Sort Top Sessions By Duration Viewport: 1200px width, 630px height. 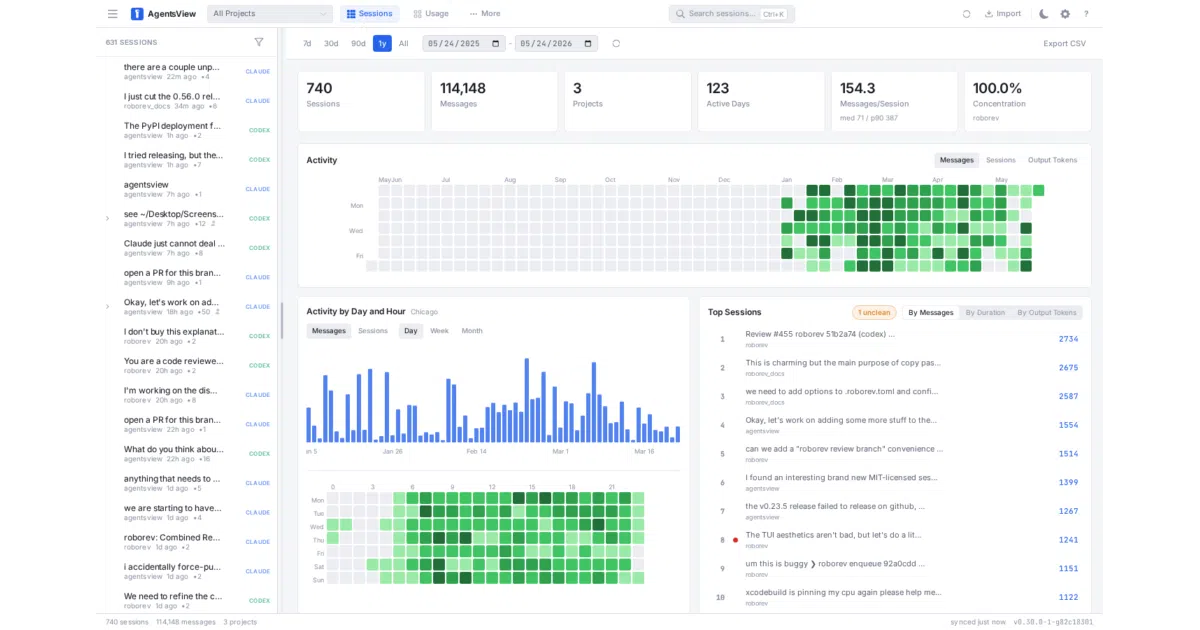[985, 313]
